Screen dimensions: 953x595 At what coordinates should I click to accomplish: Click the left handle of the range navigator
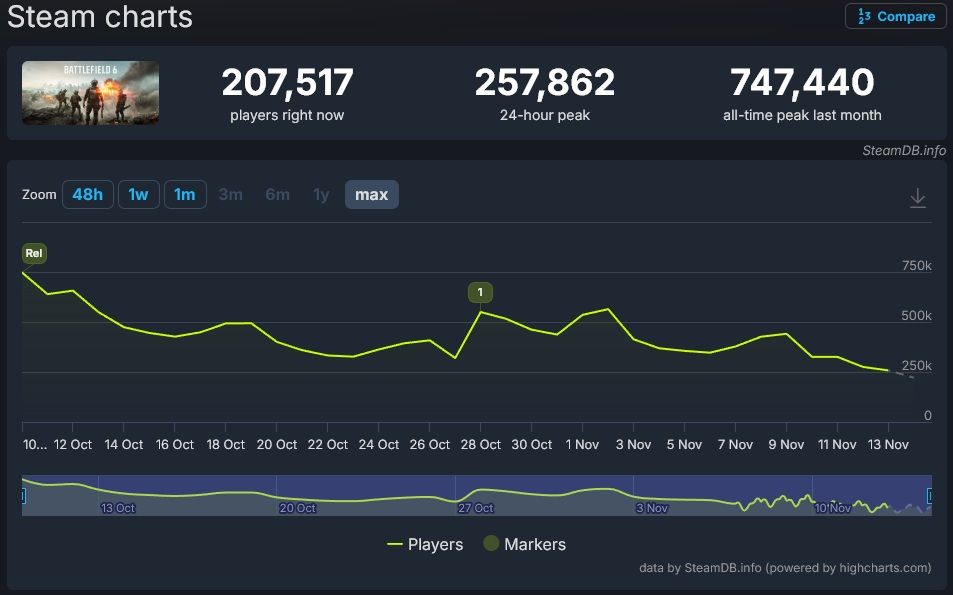coord(23,495)
